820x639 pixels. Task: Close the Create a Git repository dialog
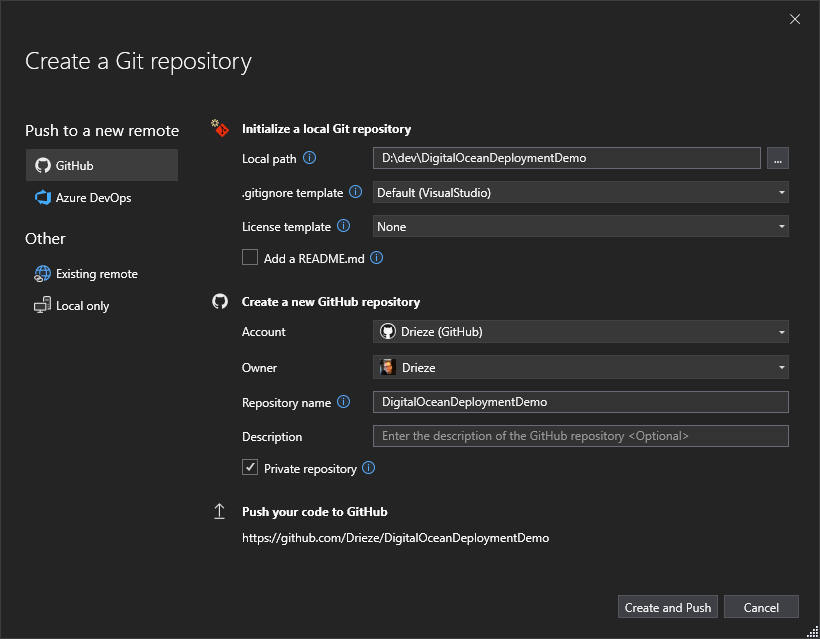[x=795, y=19]
